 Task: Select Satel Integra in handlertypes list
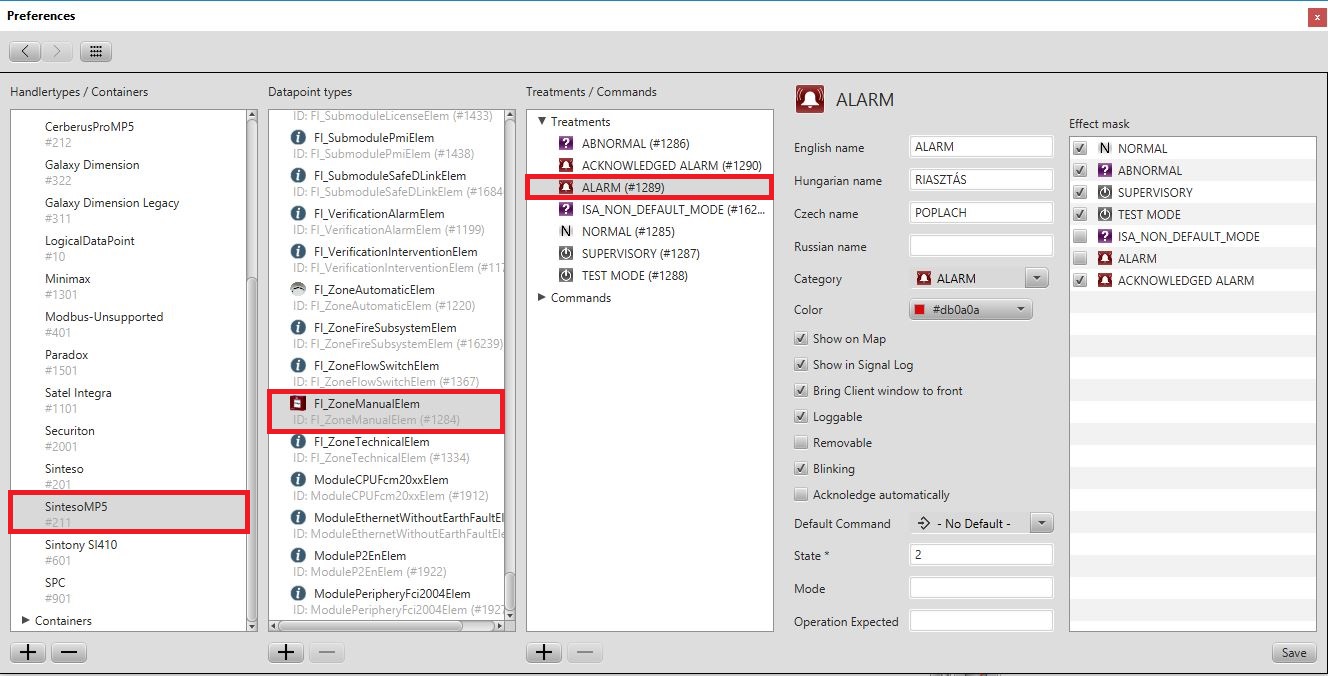(x=78, y=393)
